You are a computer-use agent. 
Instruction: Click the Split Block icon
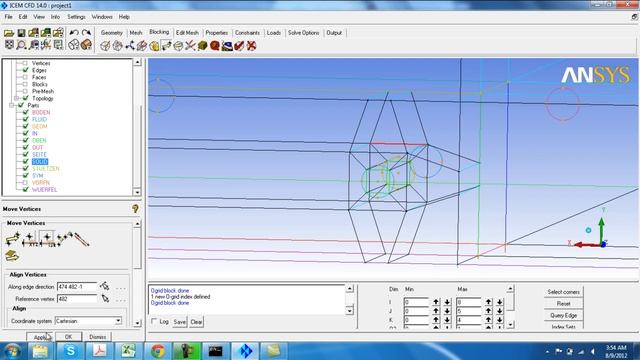coord(118,46)
